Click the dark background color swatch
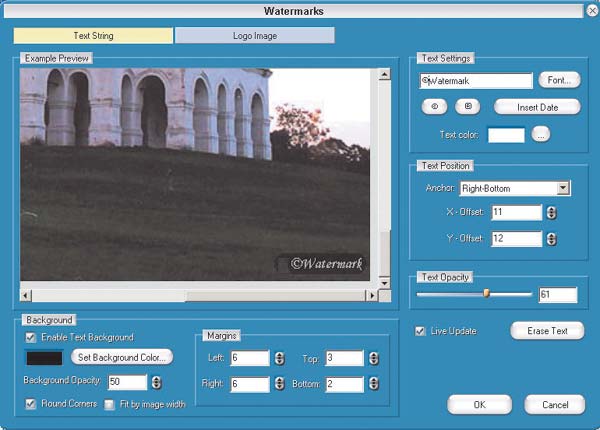The width and height of the screenshot is (600, 430). tap(44, 358)
